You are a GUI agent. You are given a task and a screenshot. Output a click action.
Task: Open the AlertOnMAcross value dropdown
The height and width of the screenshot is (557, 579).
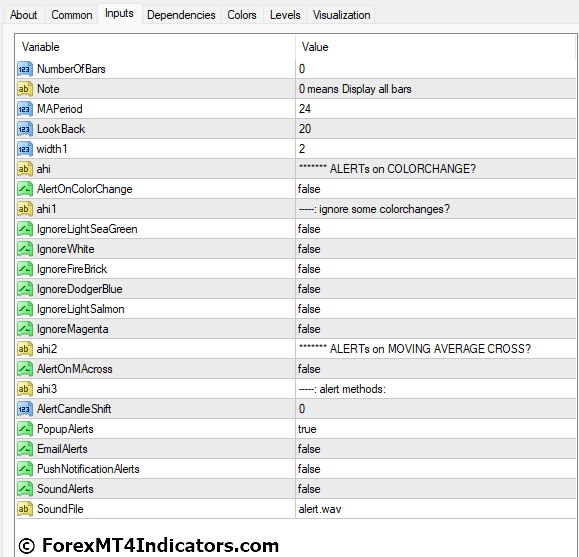[x=436, y=369]
